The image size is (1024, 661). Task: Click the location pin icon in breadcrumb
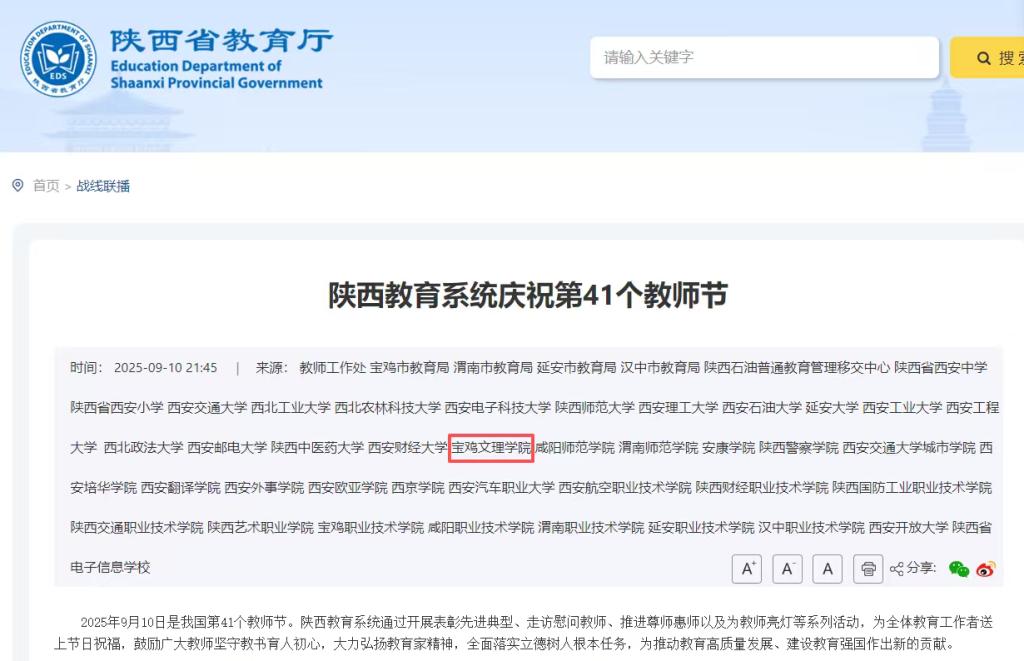click(x=18, y=185)
